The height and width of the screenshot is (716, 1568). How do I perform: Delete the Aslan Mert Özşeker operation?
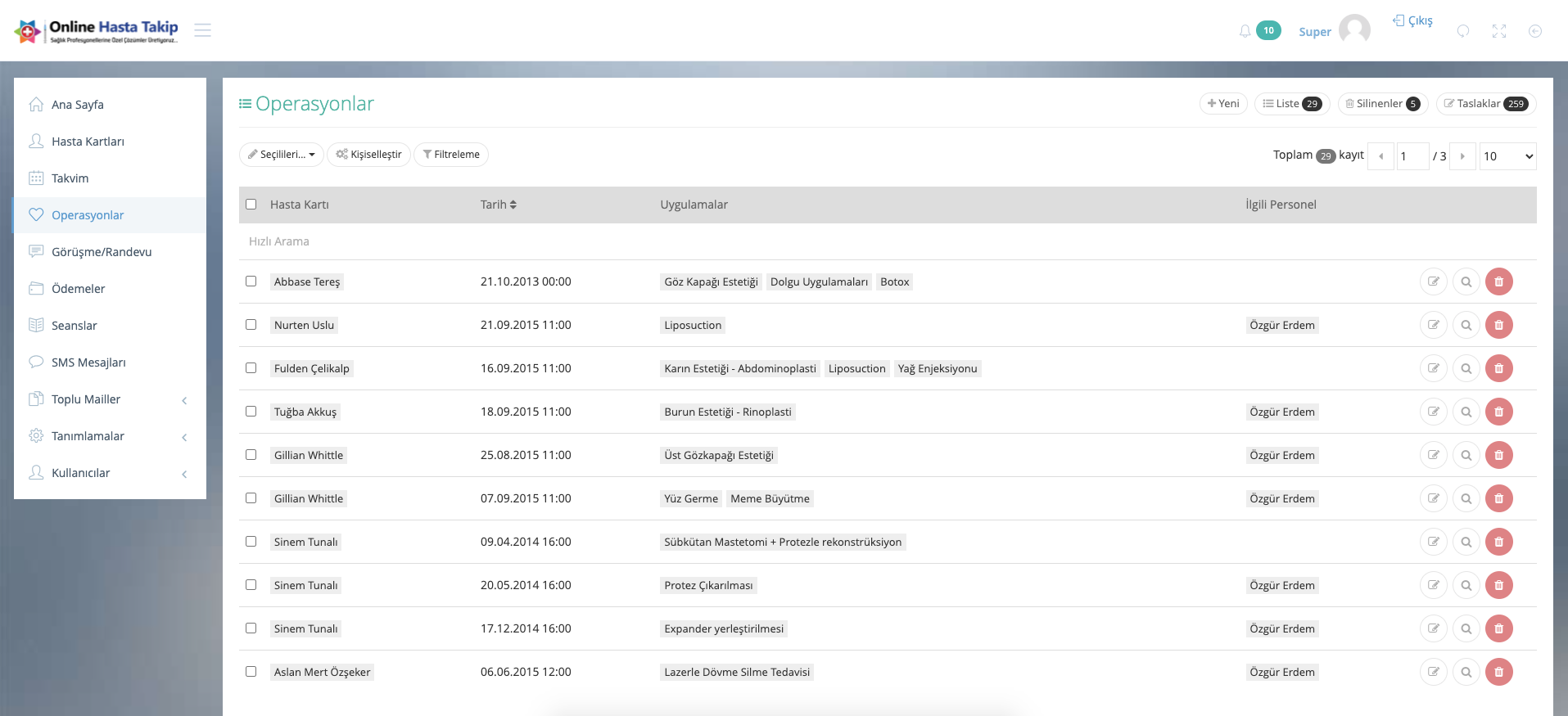click(1498, 672)
